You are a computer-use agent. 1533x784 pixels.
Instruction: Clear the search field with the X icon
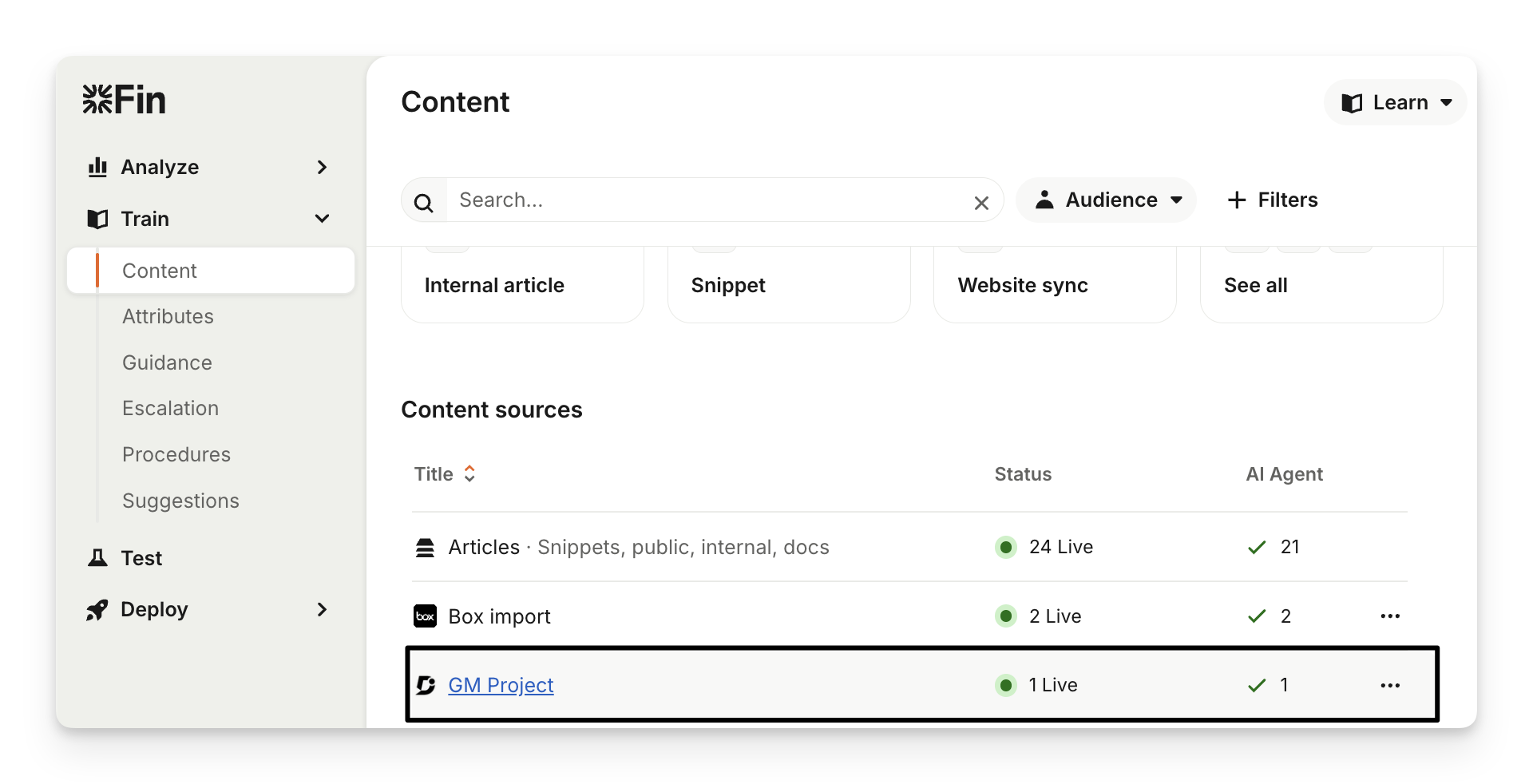tap(981, 203)
